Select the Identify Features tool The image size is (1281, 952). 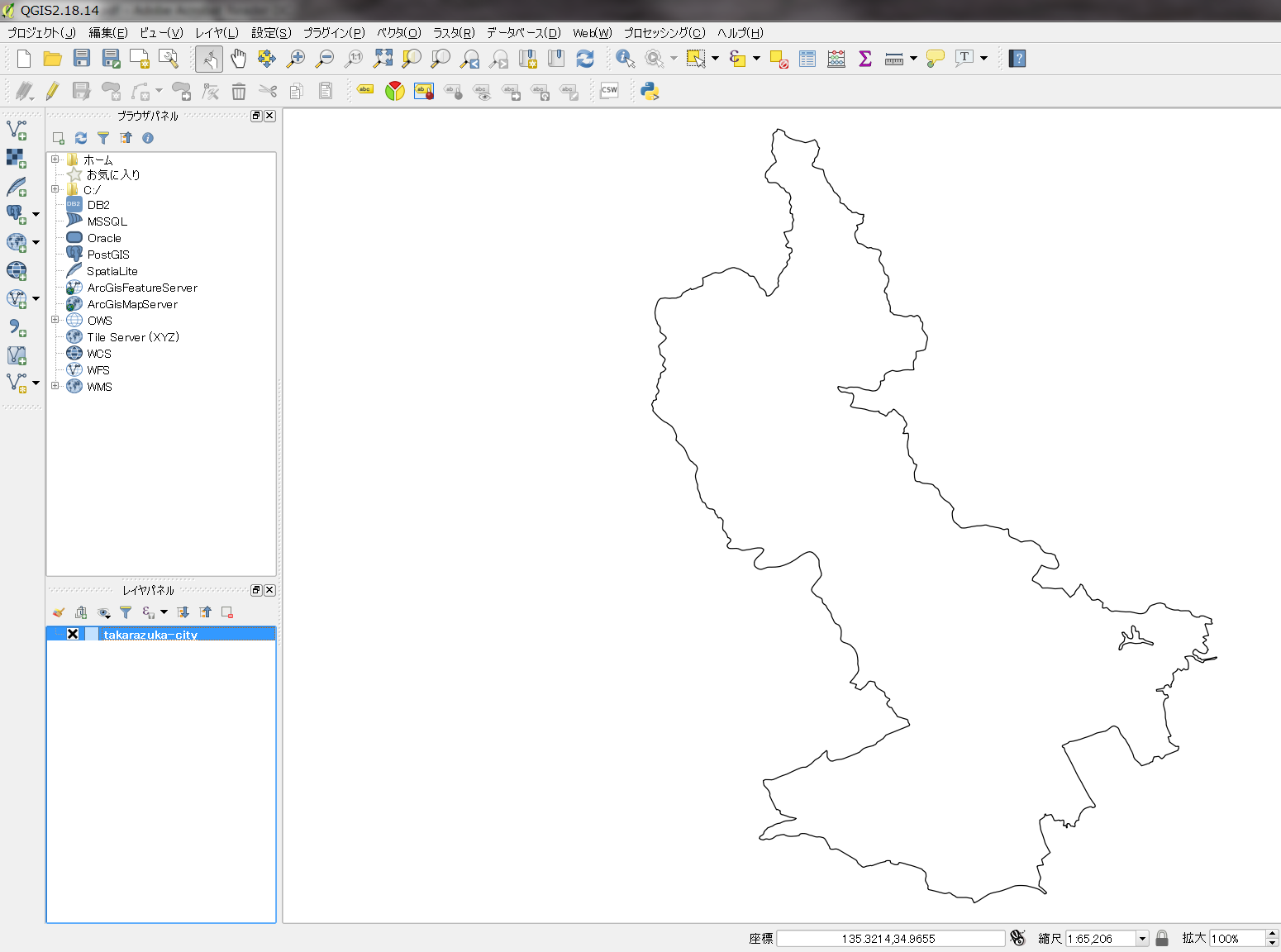tap(626, 58)
